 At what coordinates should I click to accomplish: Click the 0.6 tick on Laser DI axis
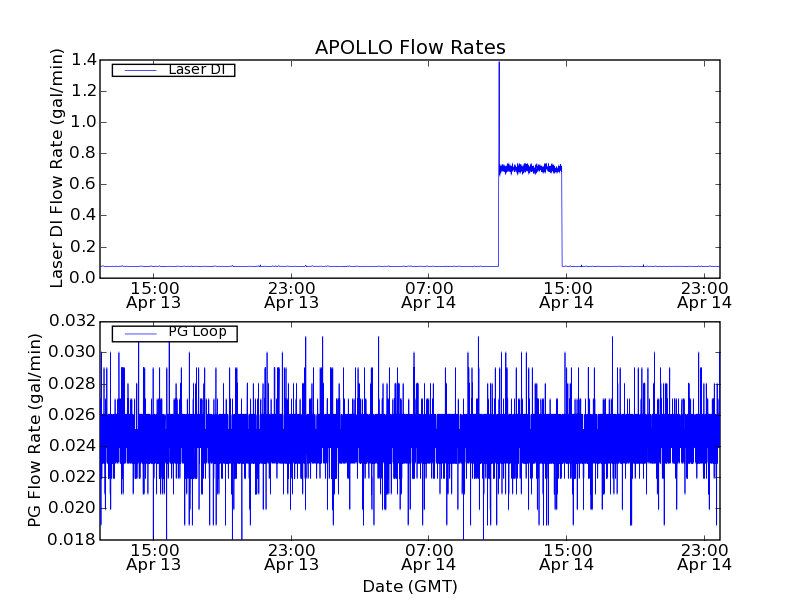pyautogui.click(x=84, y=184)
